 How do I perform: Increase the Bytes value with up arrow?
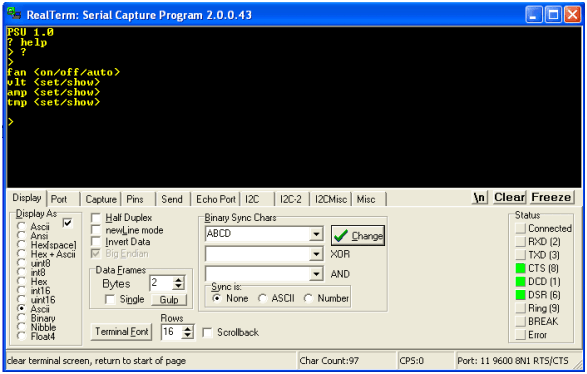179,280
